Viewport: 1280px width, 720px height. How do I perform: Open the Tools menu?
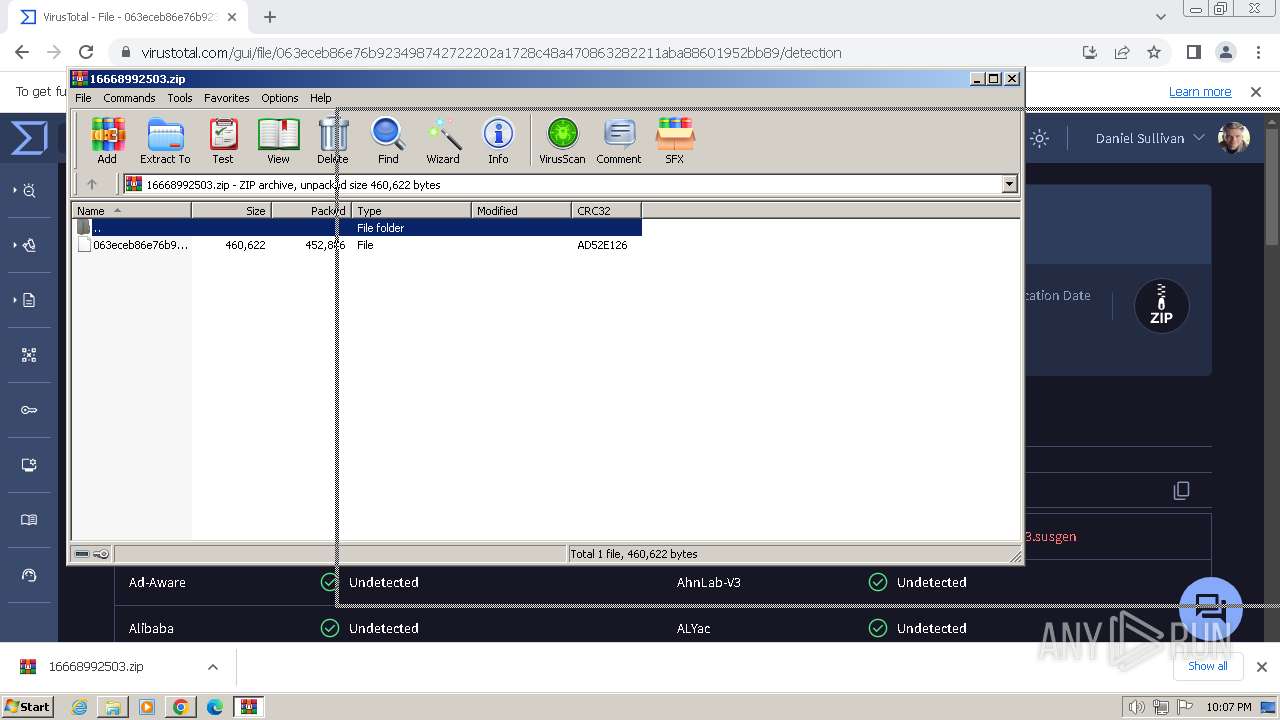(x=180, y=98)
